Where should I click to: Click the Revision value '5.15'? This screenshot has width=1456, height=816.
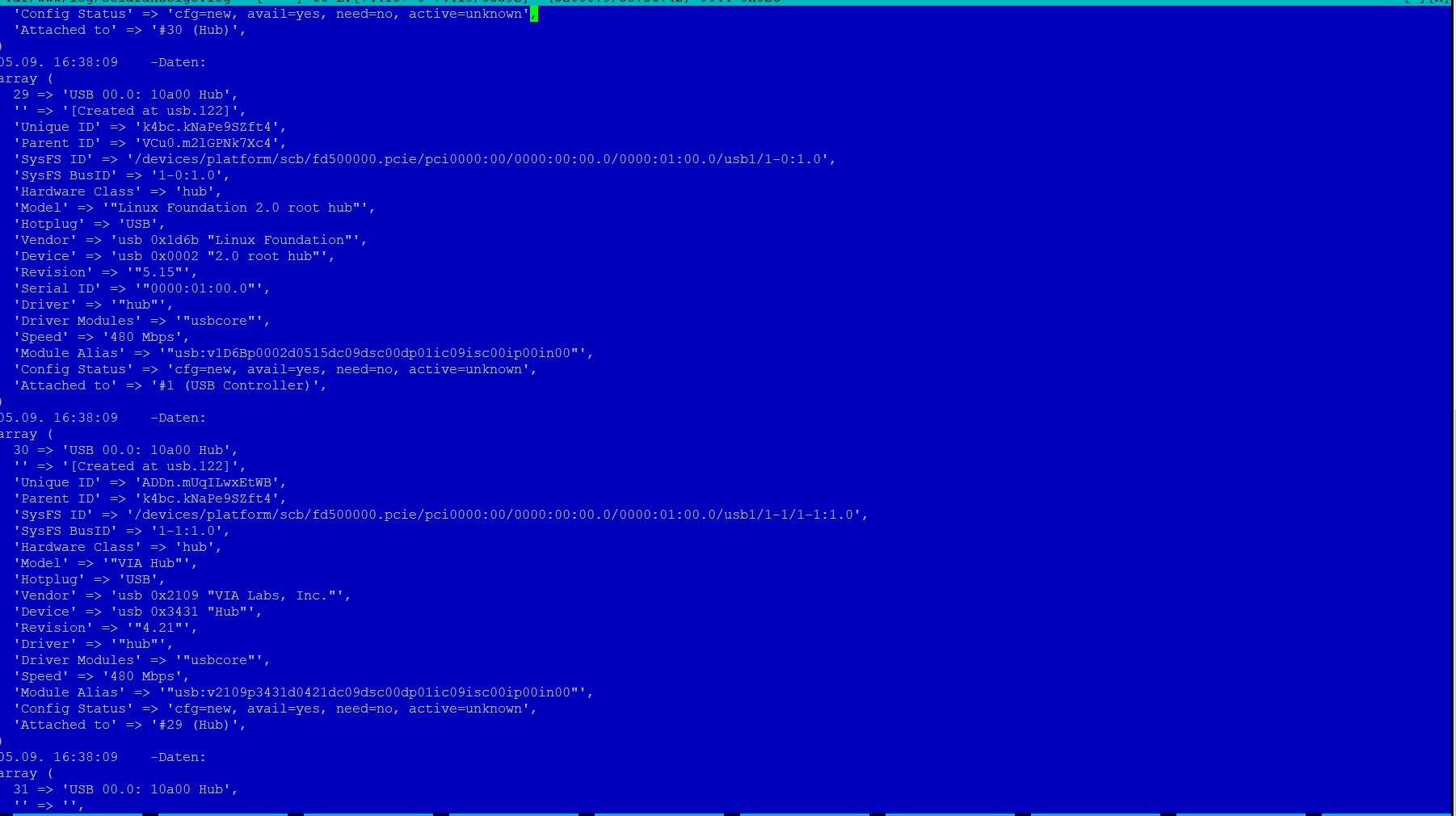click(162, 272)
